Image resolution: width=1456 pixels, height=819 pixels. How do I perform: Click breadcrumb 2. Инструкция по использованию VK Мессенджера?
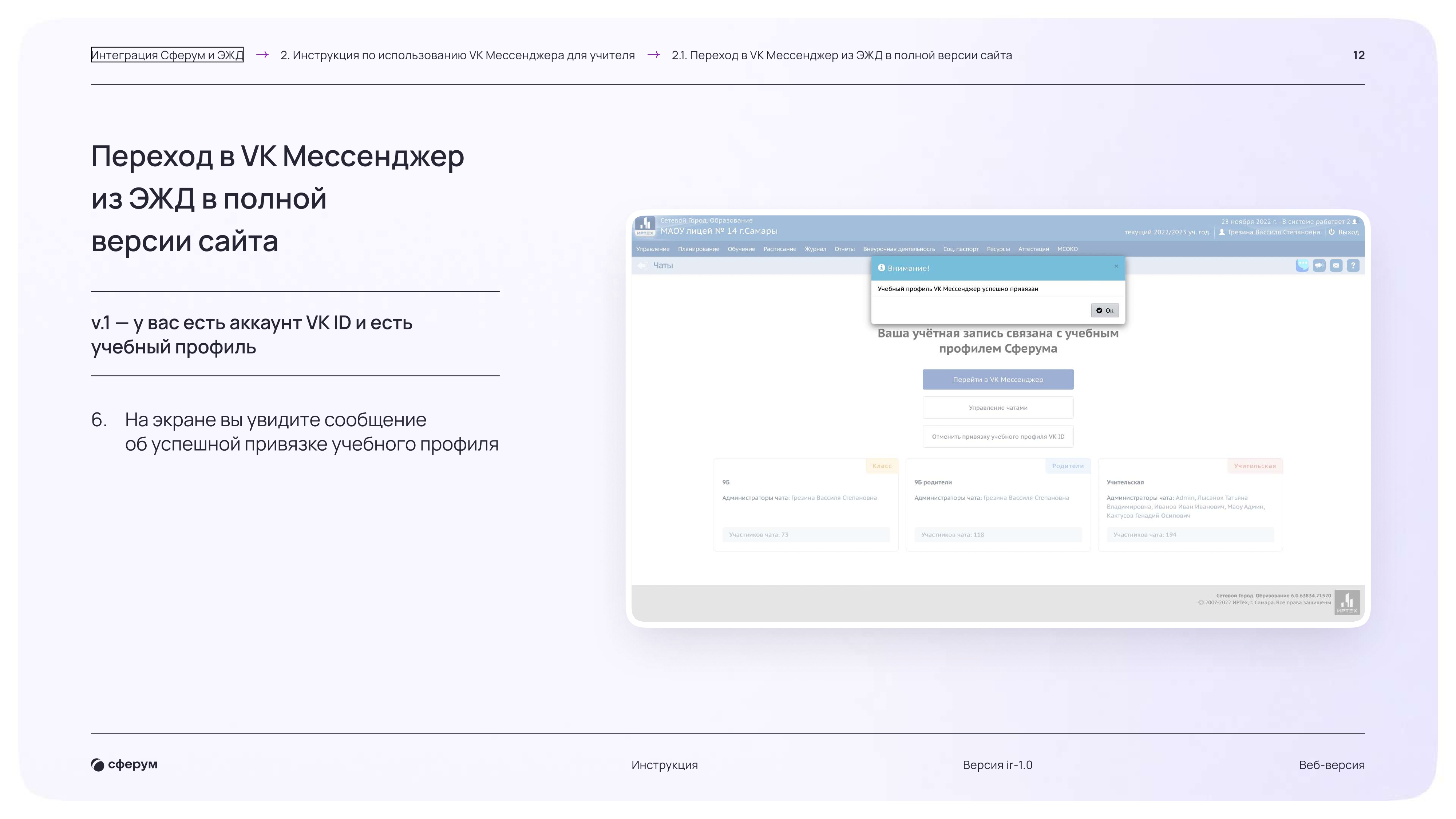(458, 55)
